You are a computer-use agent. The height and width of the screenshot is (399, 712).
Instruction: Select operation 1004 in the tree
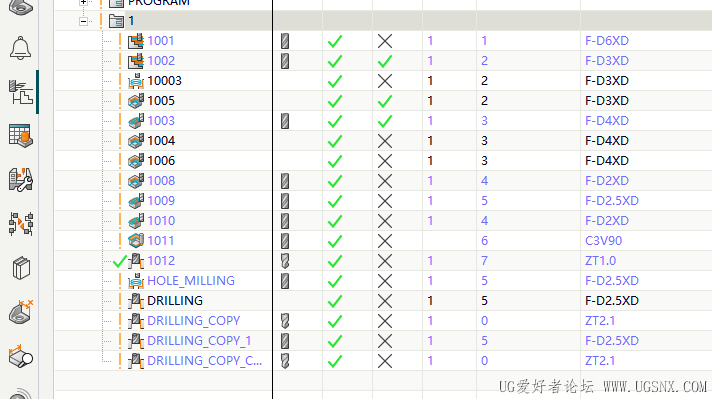point(161,141)
